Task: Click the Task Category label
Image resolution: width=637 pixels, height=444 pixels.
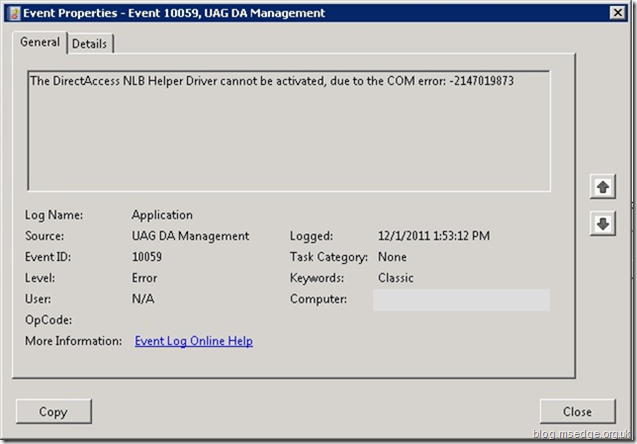Action: tap(329, 257)
